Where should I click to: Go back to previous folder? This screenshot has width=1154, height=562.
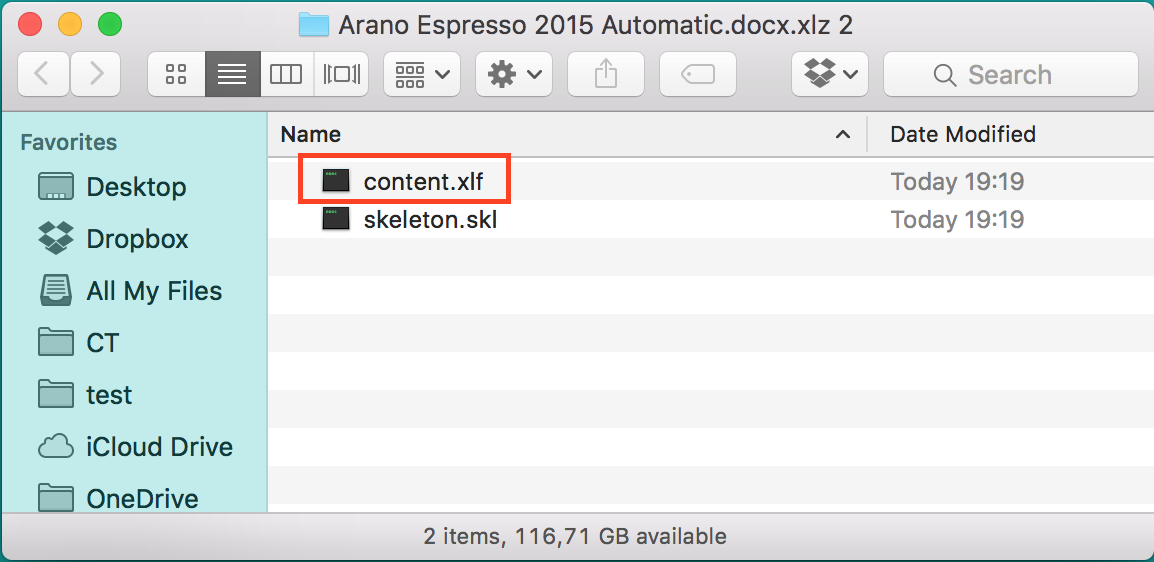(42, 74)
